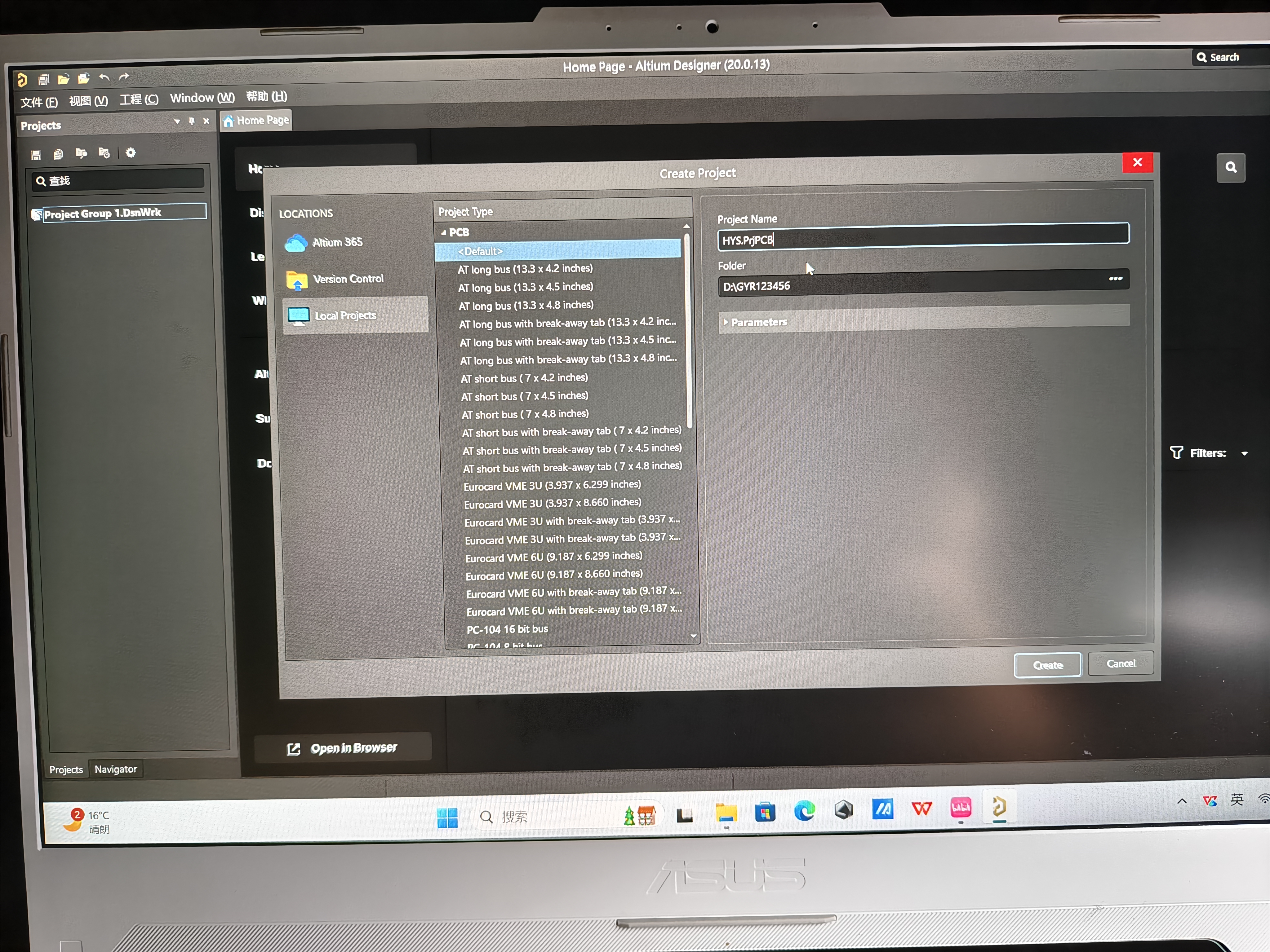Click the Altium Designer taskbar icon

click(x=999, y=807)
